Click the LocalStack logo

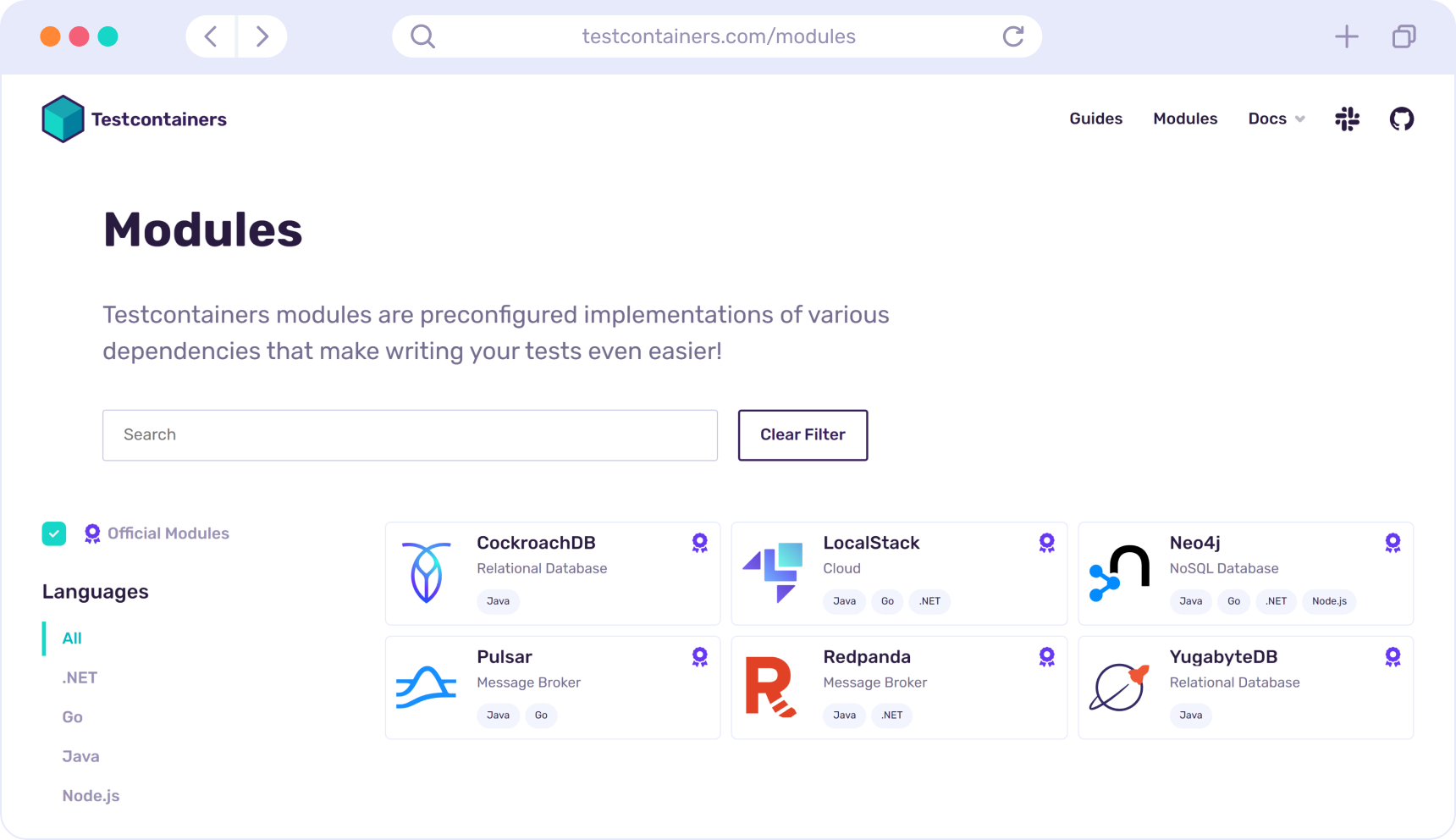pyautogui.click(x=773, y=572)
